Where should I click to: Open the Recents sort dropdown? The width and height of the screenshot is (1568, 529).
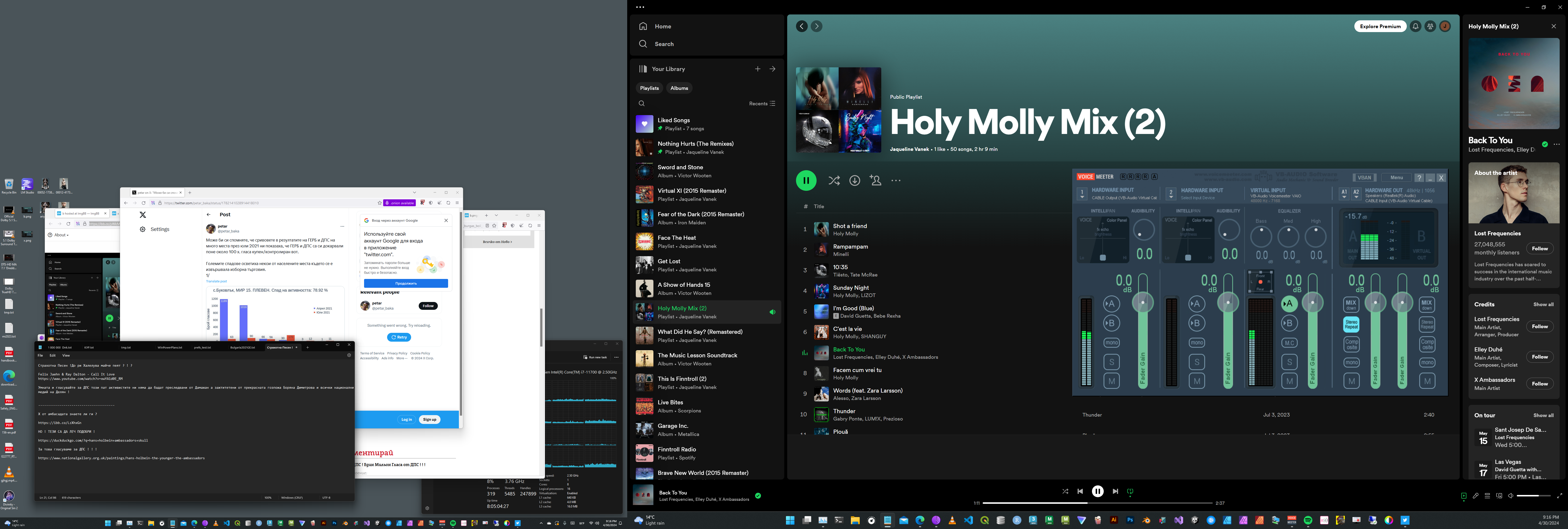coord(762,104)
